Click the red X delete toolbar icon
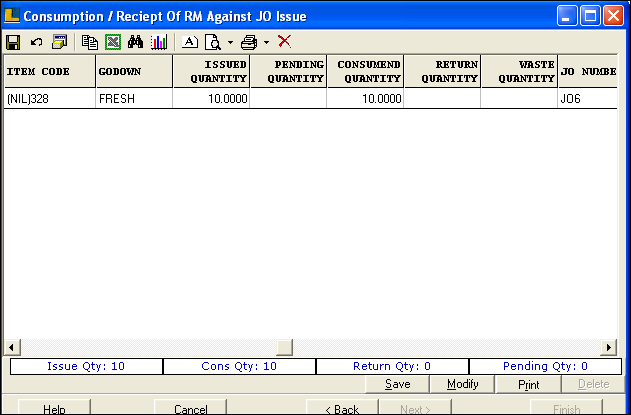 284,42
